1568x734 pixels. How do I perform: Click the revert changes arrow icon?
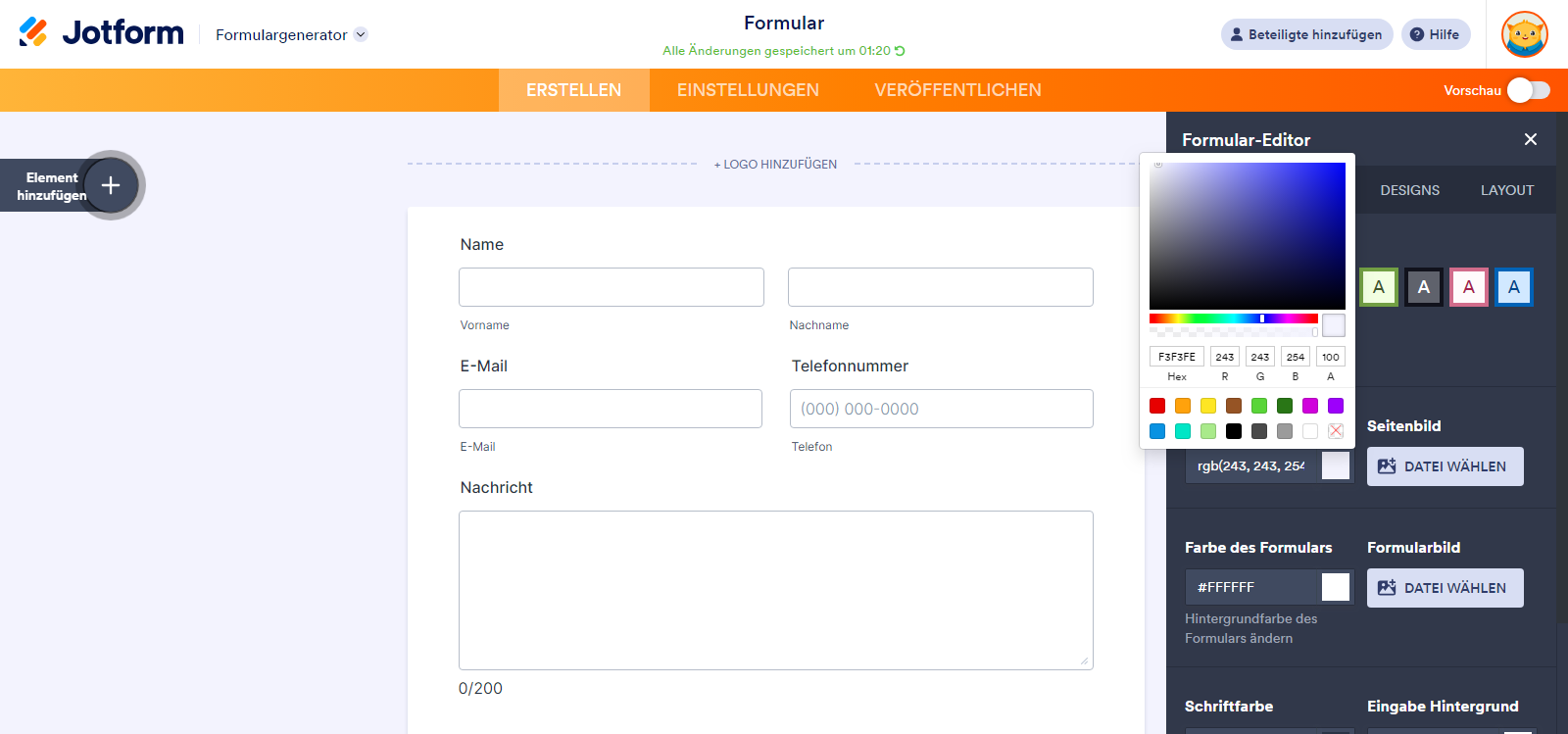click(x=900, y=51)
